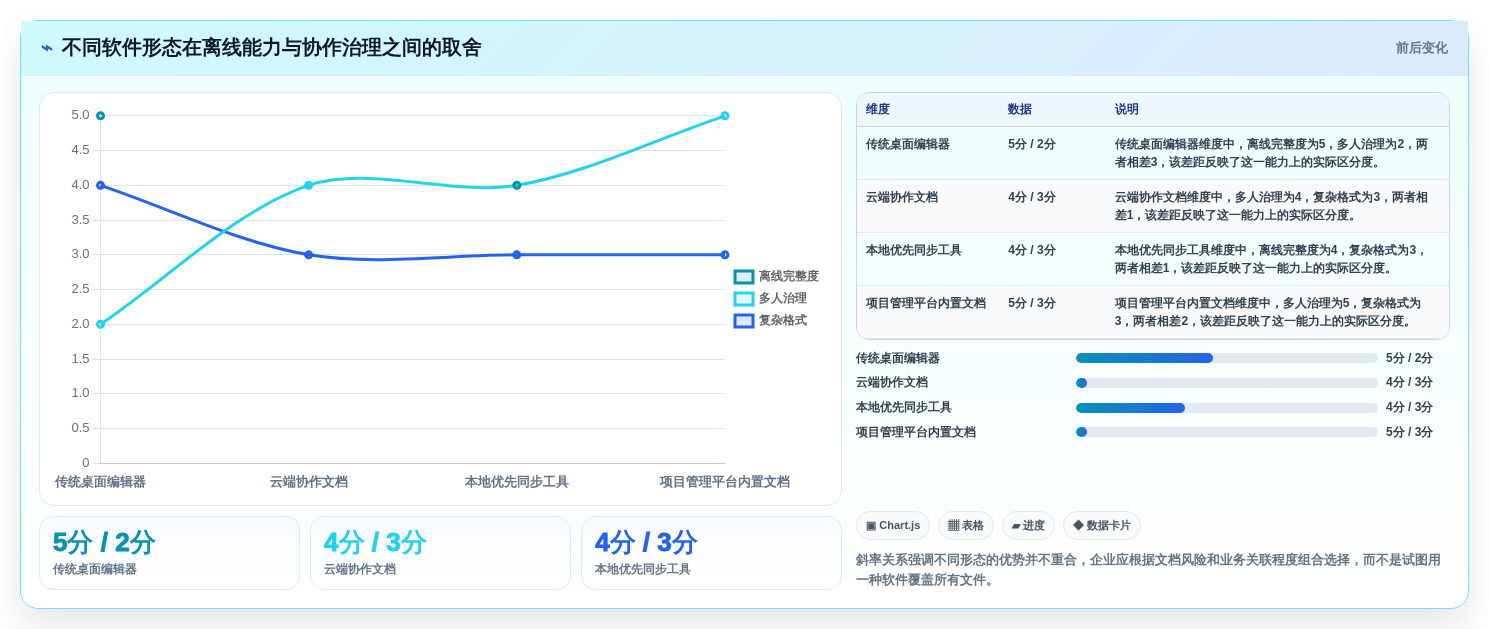Click the 前后变化 label in header
1489x629 pixels.
(x=1421, y=48)
